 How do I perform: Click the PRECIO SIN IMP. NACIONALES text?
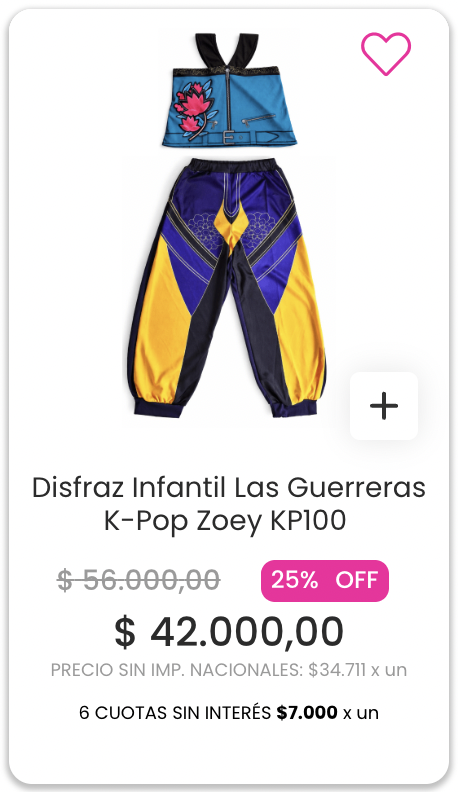(x=177, y=670)
